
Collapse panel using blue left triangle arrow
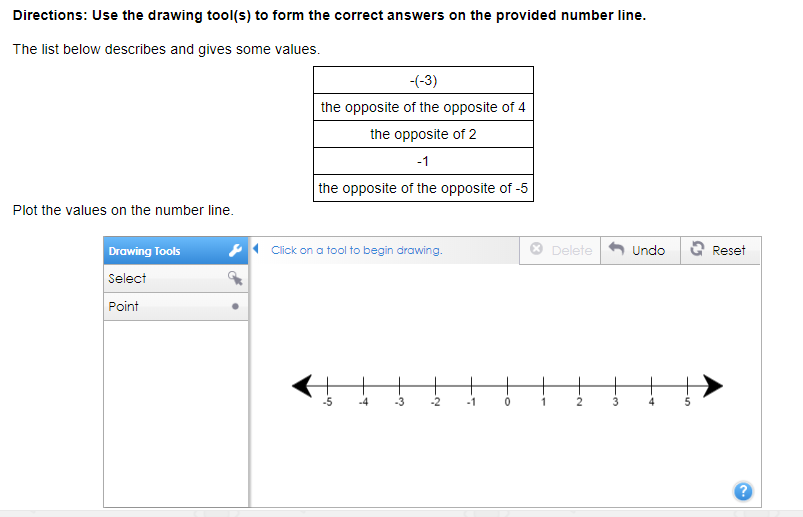click(256, 249)
